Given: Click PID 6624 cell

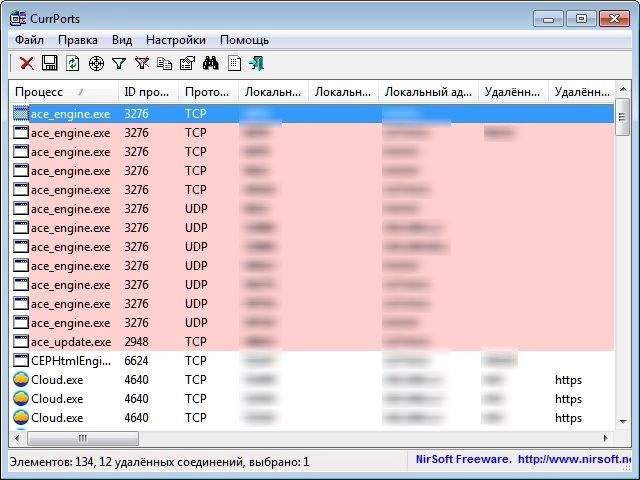Looking at the screenshot, I should click(136, 360).
